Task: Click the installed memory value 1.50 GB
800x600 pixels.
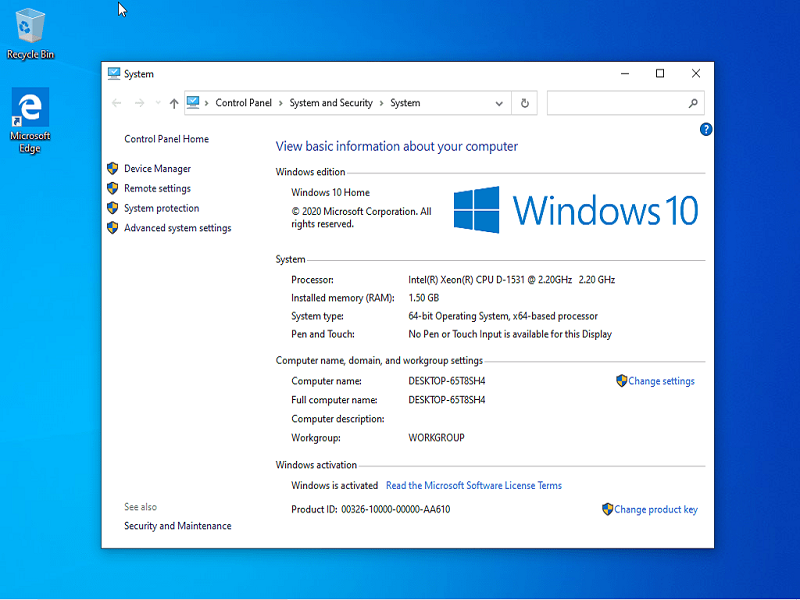Action: click(423, 298)
